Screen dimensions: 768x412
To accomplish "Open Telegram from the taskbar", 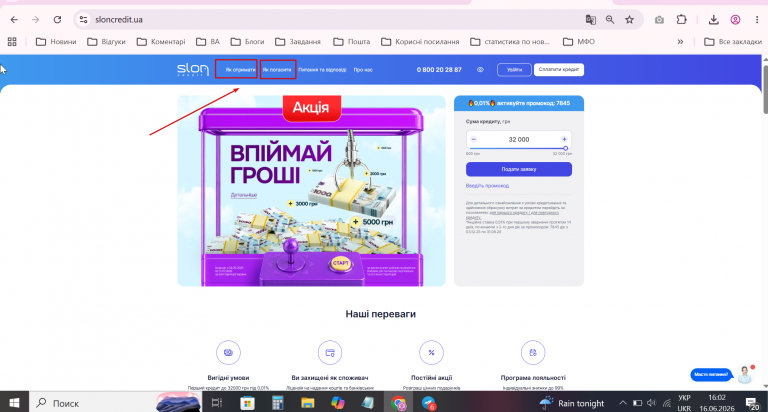I will tap(429, 403).
